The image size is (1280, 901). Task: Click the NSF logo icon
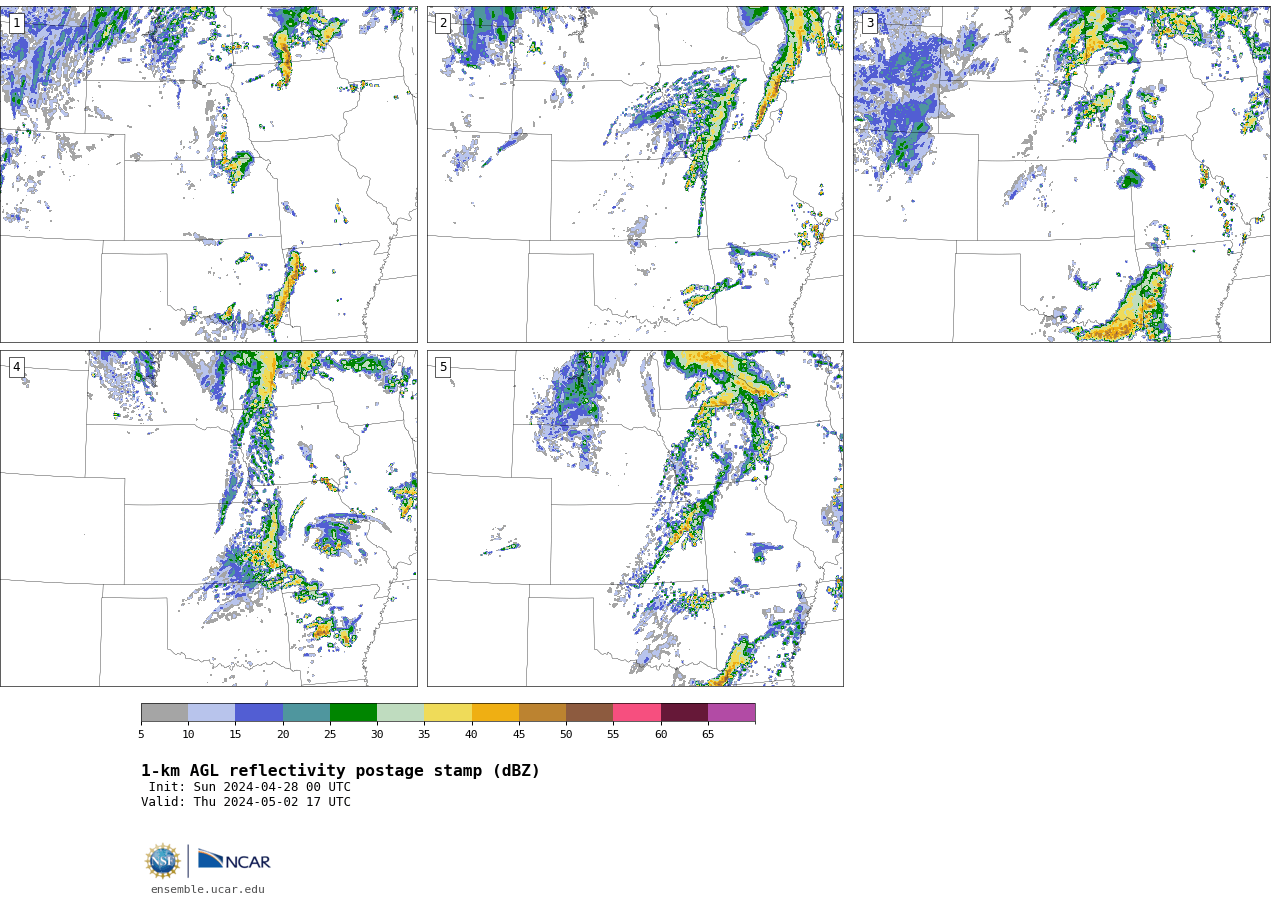pos(162,861)
